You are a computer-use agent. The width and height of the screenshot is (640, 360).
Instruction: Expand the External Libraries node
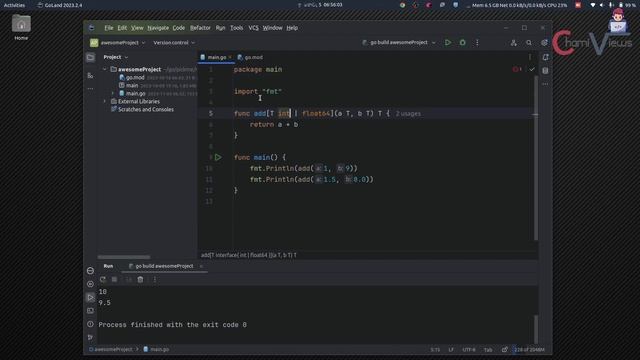[x=105, y=101]
